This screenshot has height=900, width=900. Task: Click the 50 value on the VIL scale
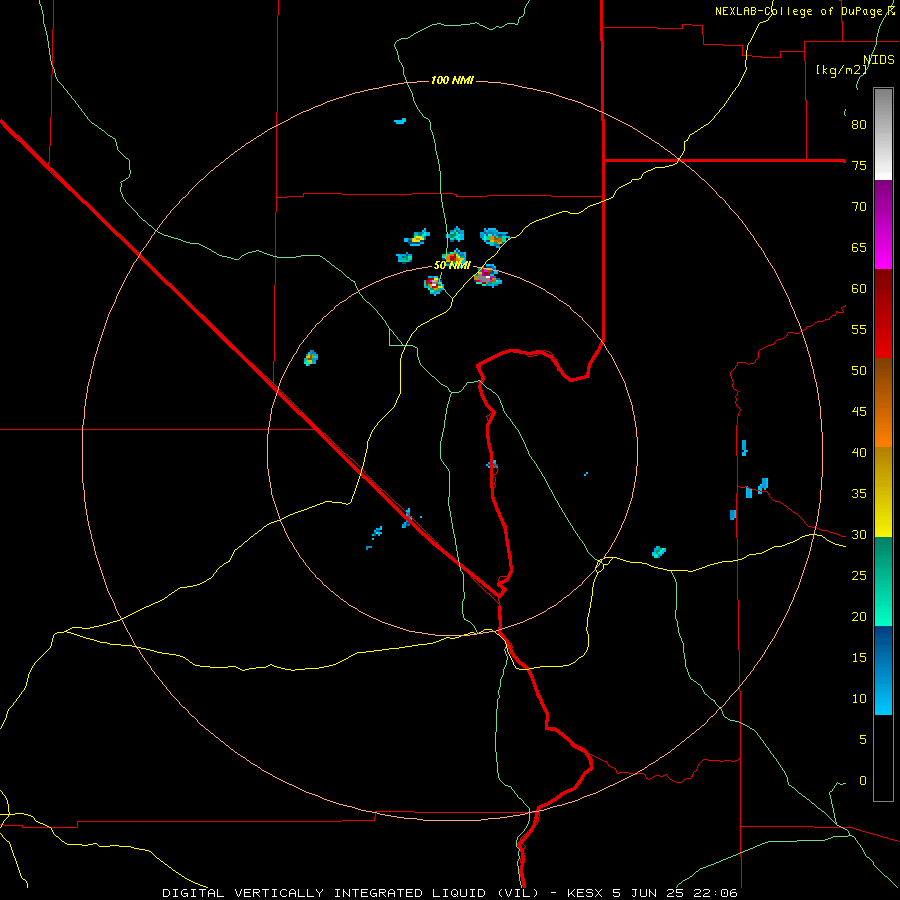(x=859, y=371)
